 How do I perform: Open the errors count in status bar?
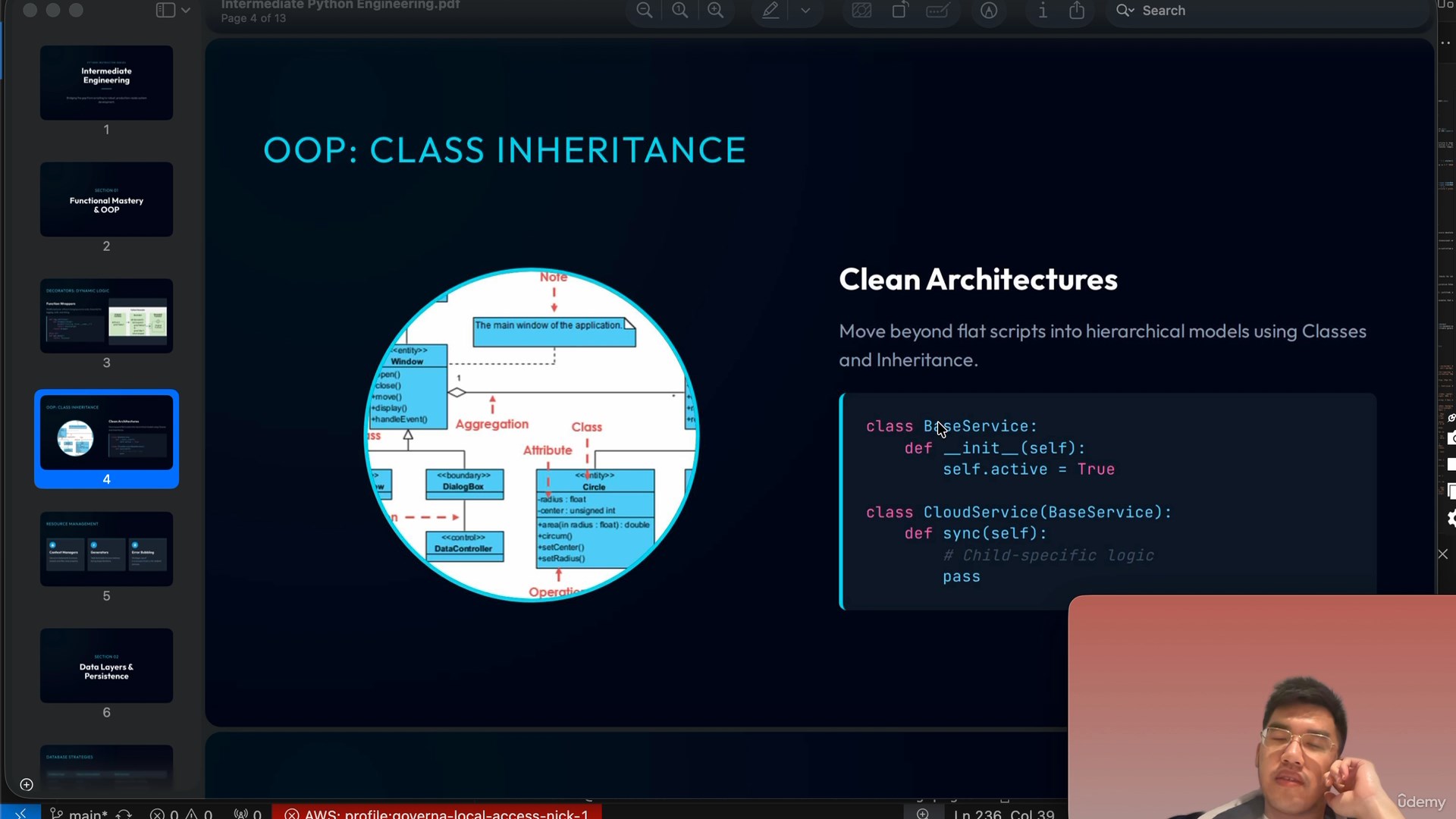point(164,814)
